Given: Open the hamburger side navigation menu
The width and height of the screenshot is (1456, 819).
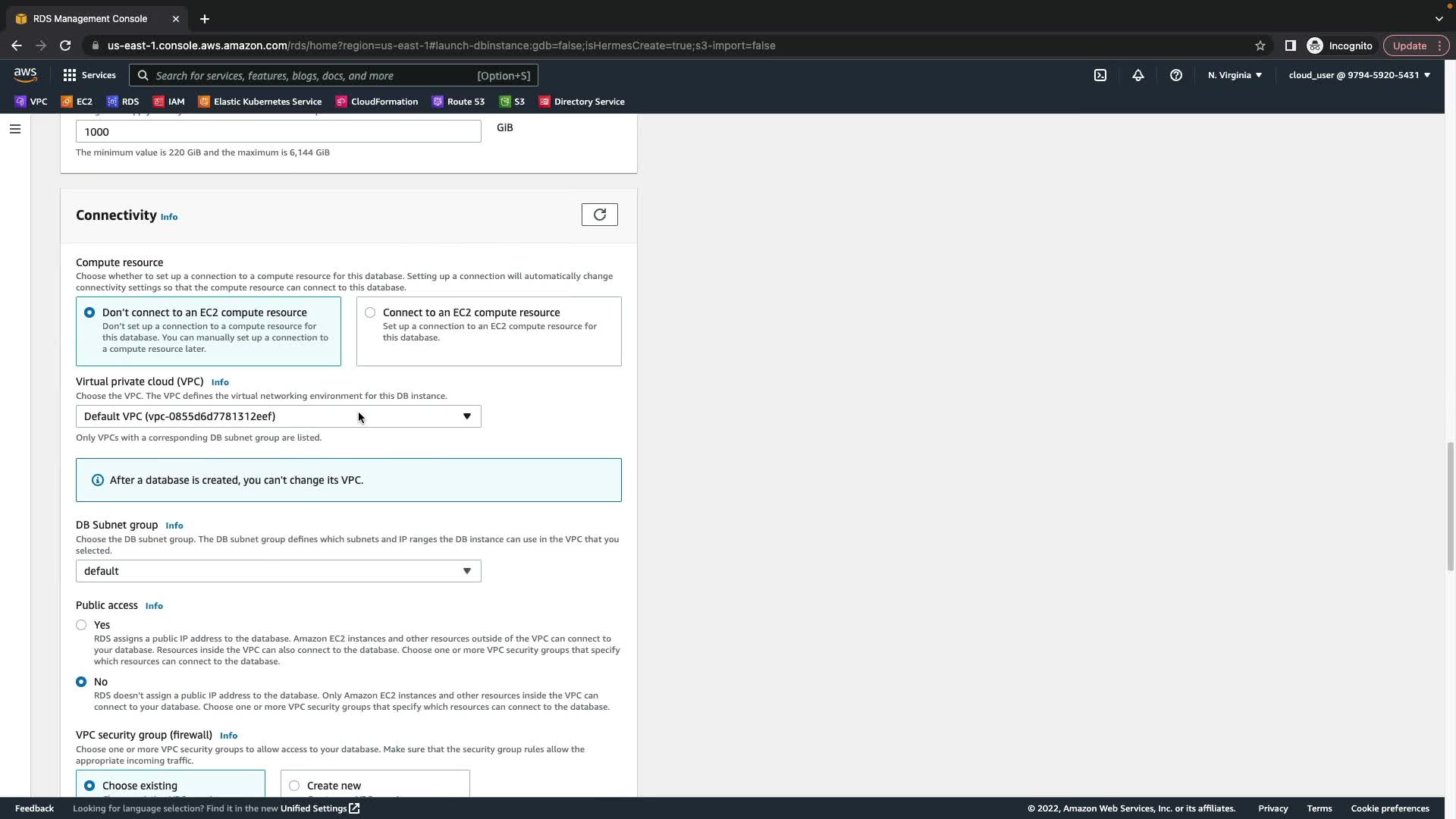Looking at the screenshot, I should 14,129.
